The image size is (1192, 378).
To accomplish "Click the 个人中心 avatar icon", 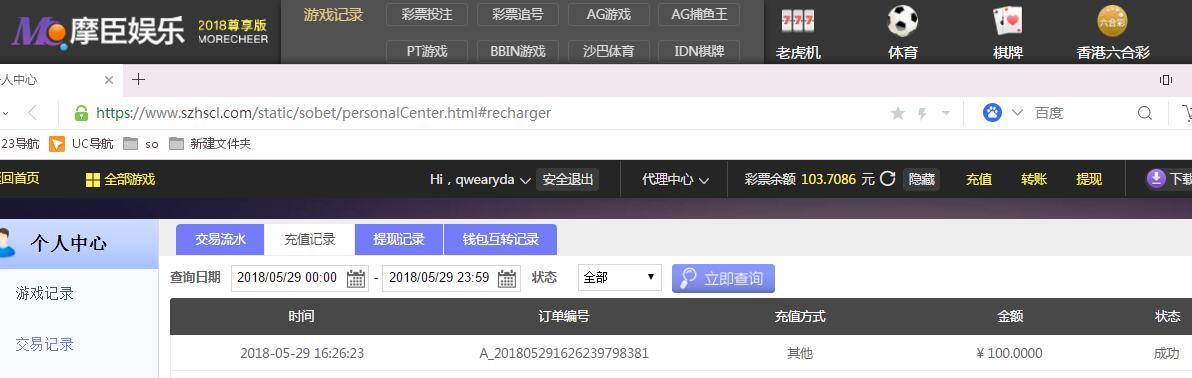I will pos(8,243).
